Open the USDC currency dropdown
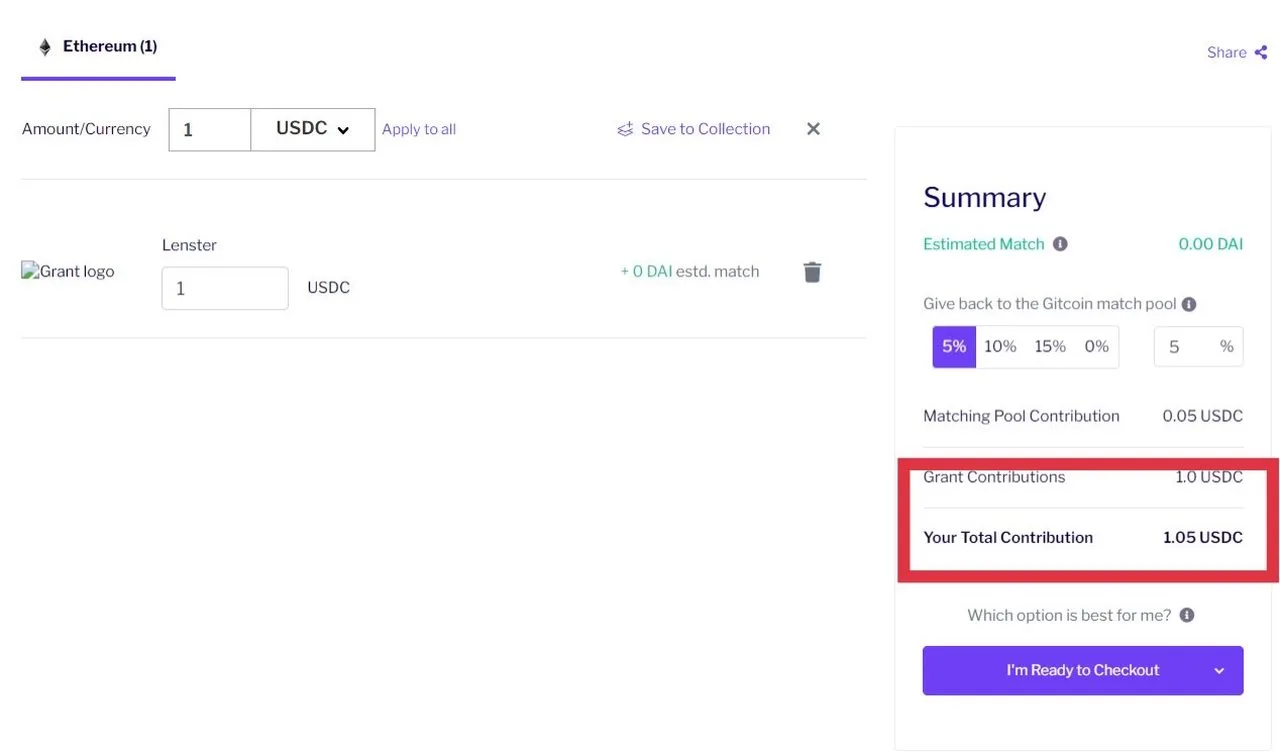 (313, 130)
